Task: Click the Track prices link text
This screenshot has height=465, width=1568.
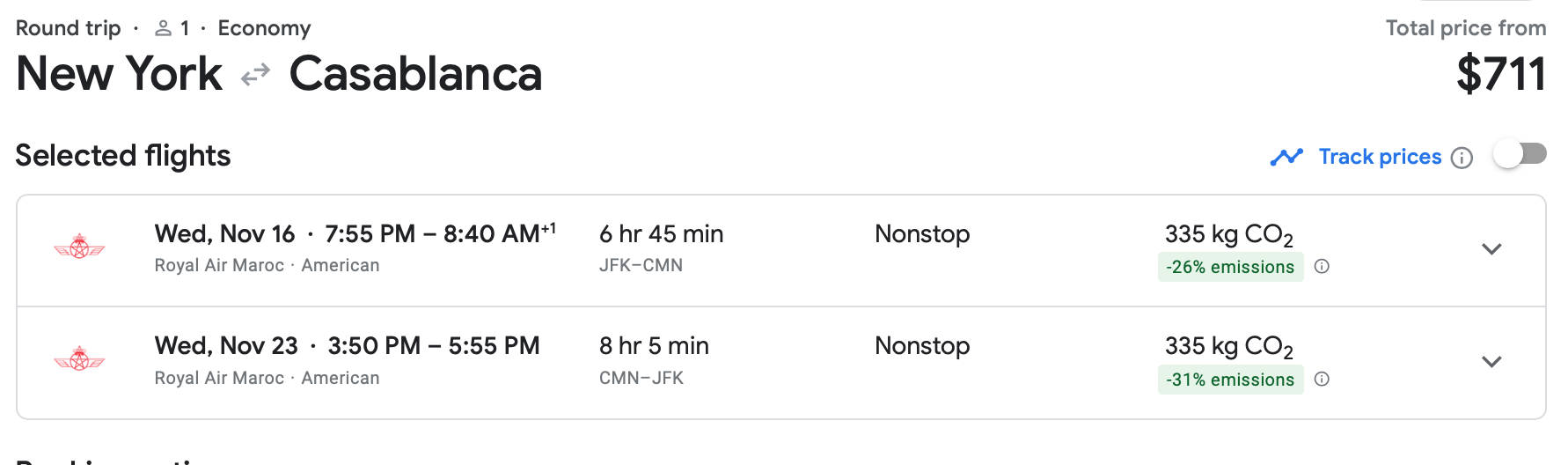Action: (1380, 157)
